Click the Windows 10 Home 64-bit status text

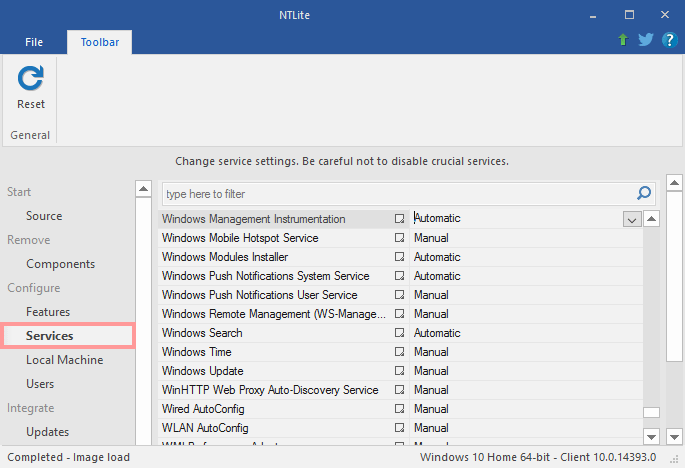point(538,457)
